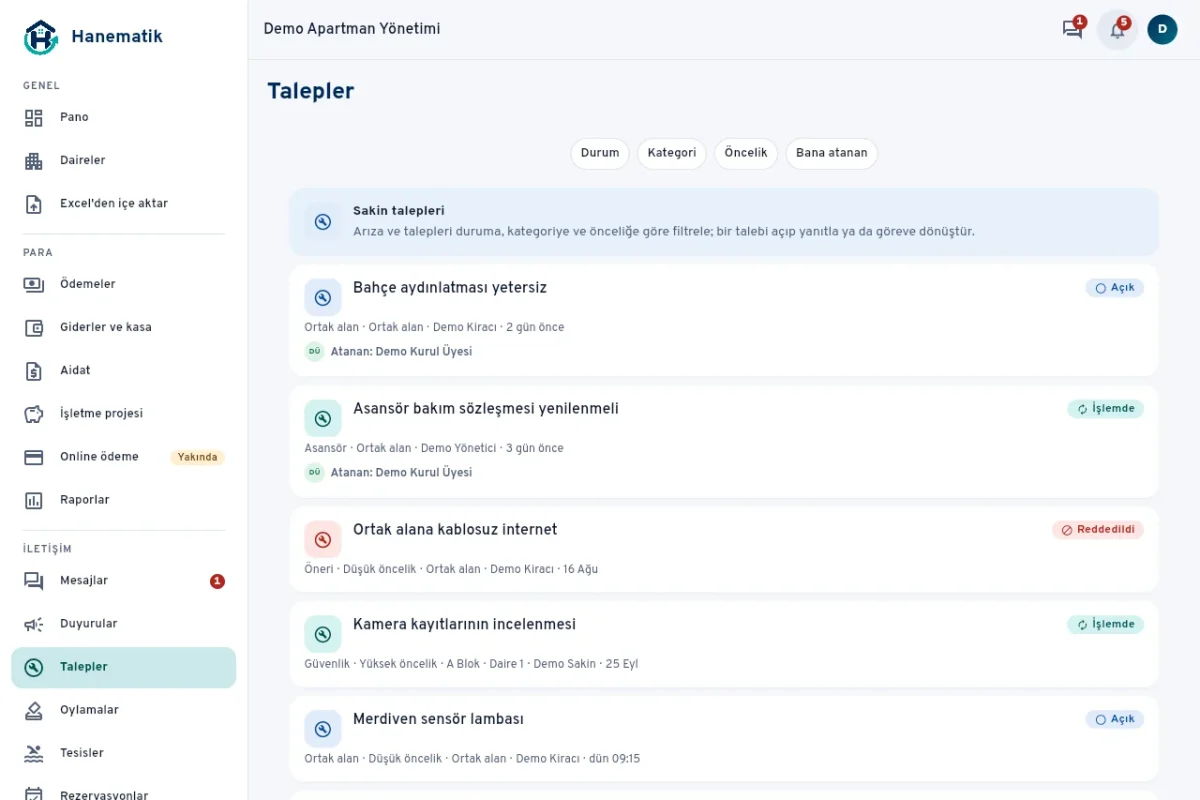1200x800 pixels.
Task: Click Açık badge on Merdiven sensör lambası
Action: pos(1115,720)
